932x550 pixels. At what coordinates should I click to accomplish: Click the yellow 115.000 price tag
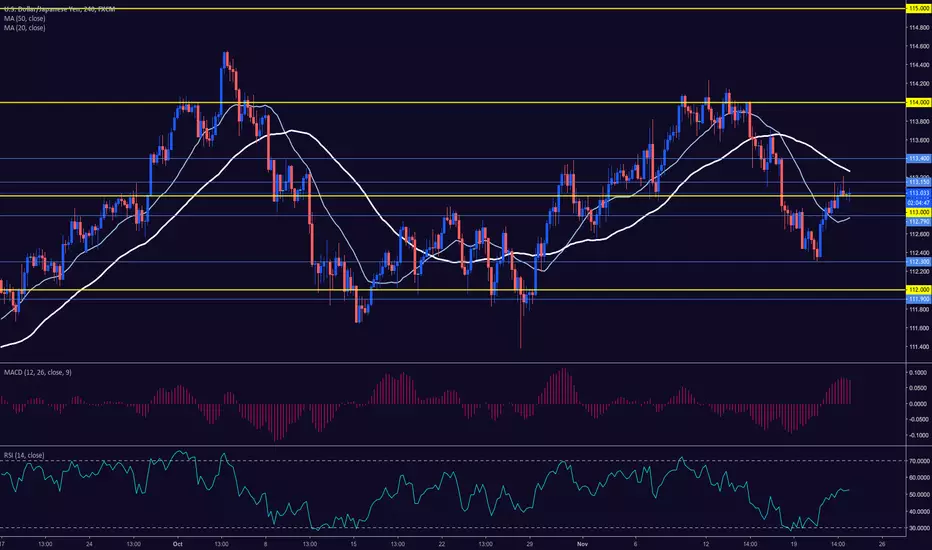point(918,9)
